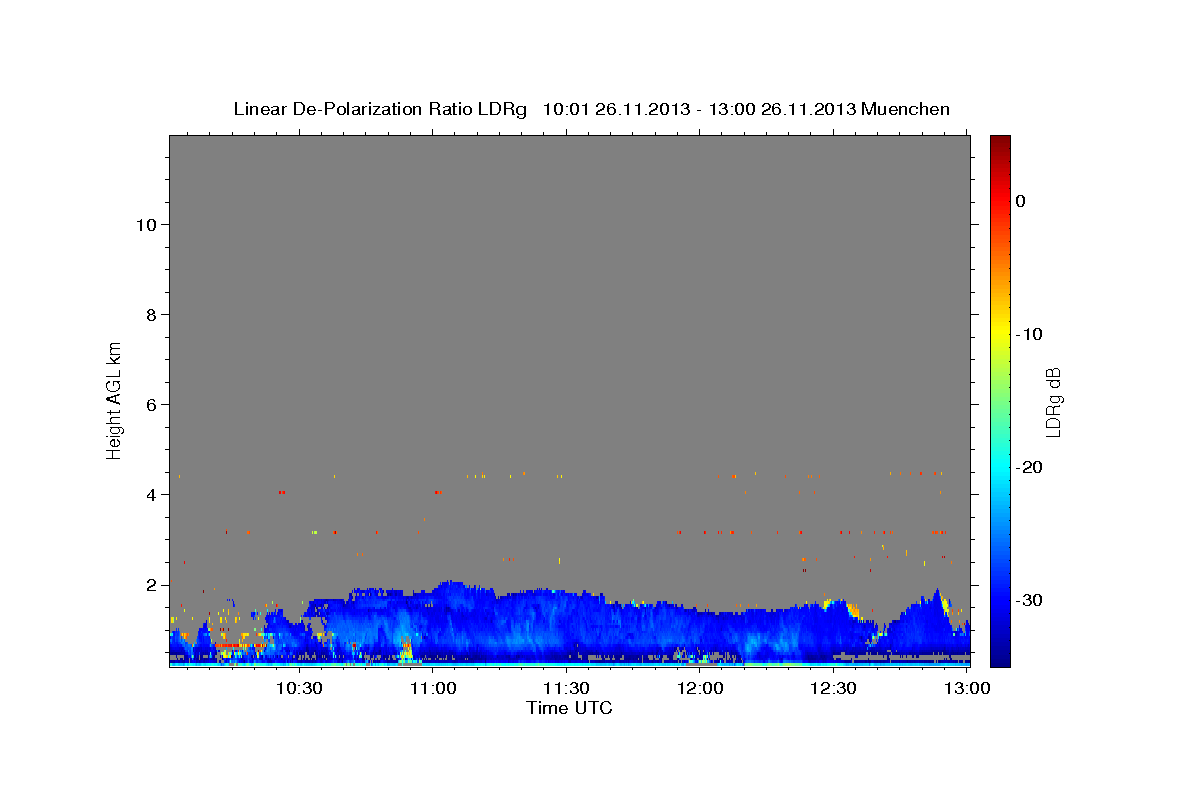
Task: Click the 13:00 time tick label
Action: point(967,688)
